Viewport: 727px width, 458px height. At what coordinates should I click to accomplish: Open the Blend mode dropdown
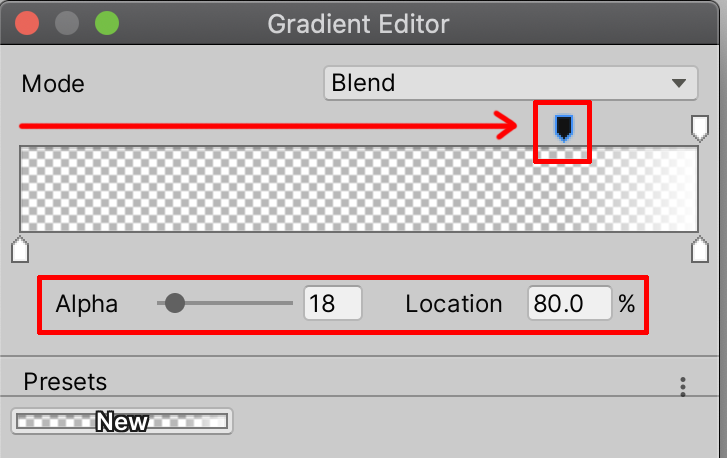[x=510, y=83]
